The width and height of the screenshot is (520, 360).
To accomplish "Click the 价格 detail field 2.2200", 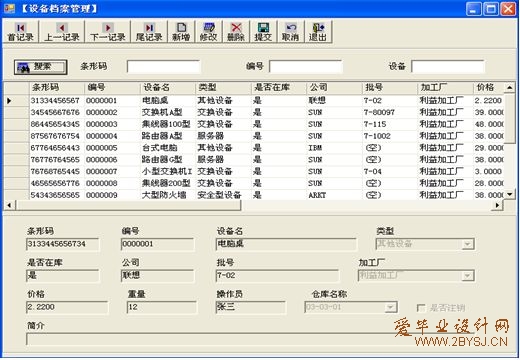I will pos(67,307).
